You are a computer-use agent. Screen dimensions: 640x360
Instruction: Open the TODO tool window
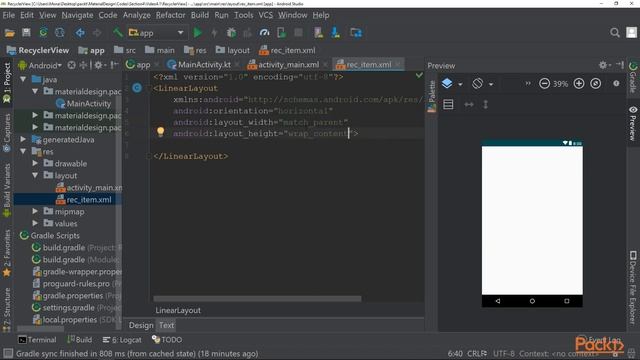(167, 340)
